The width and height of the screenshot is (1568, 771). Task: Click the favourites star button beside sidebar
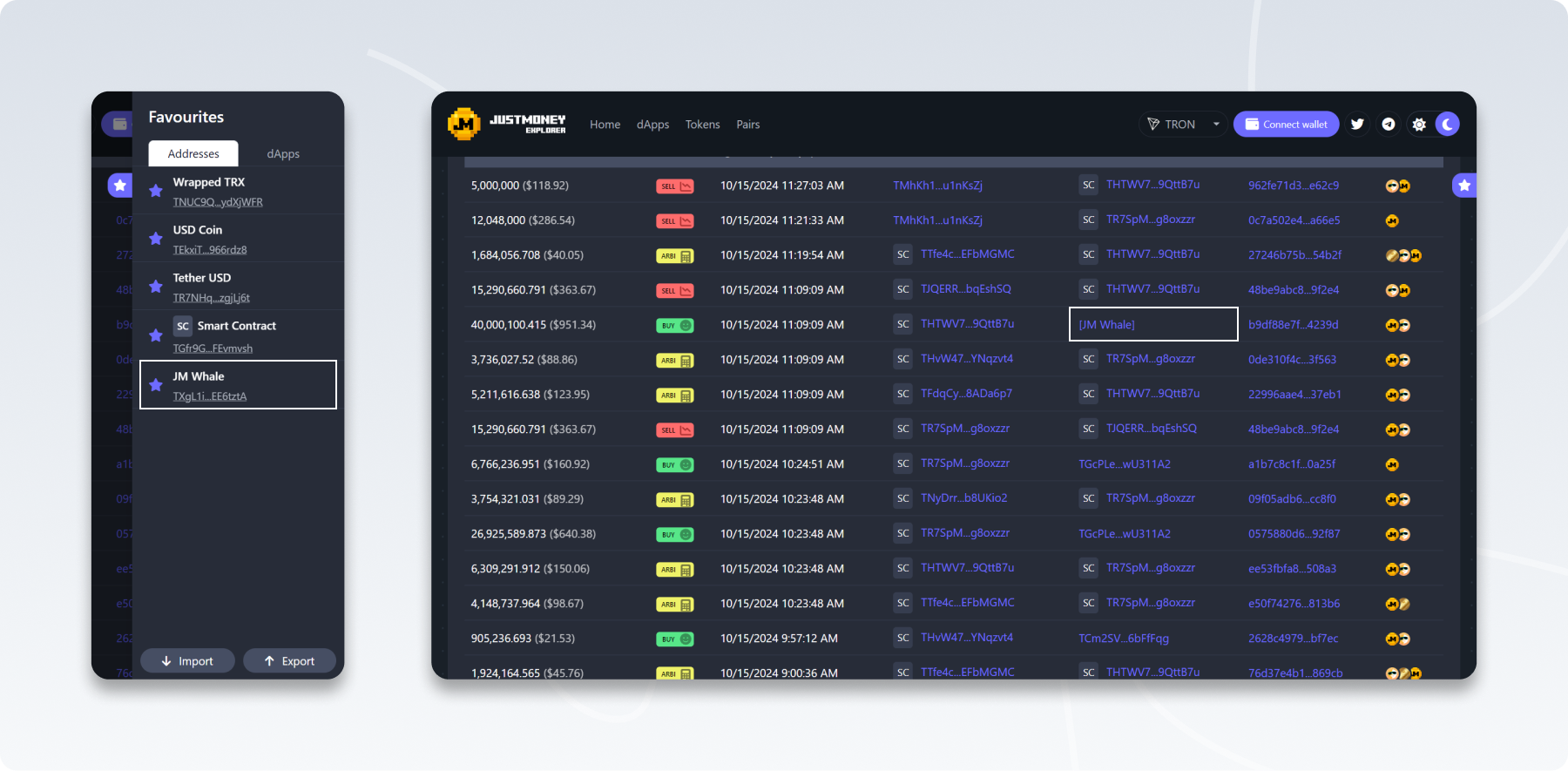[x=120, y=186]
